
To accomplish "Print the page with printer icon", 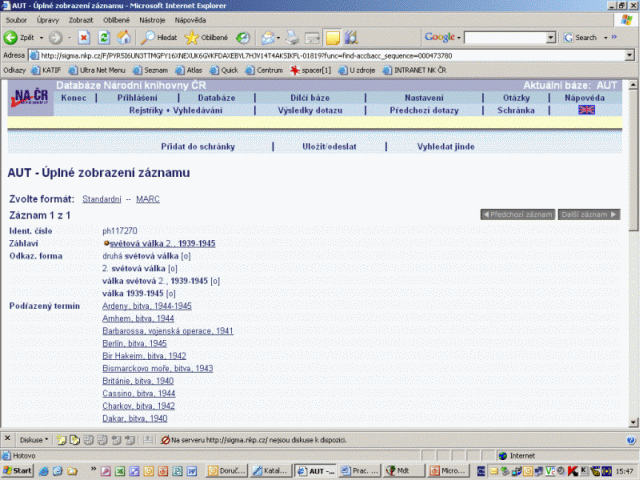I will (x=292, y=38).
